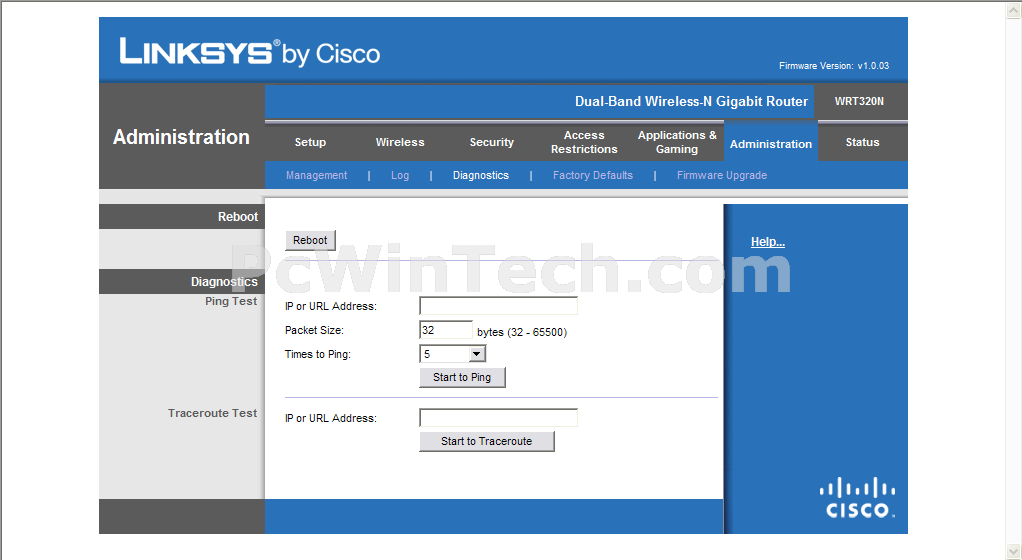
Task: Click the Firmware Version v1.0.03 text
Action: point(834,66)
